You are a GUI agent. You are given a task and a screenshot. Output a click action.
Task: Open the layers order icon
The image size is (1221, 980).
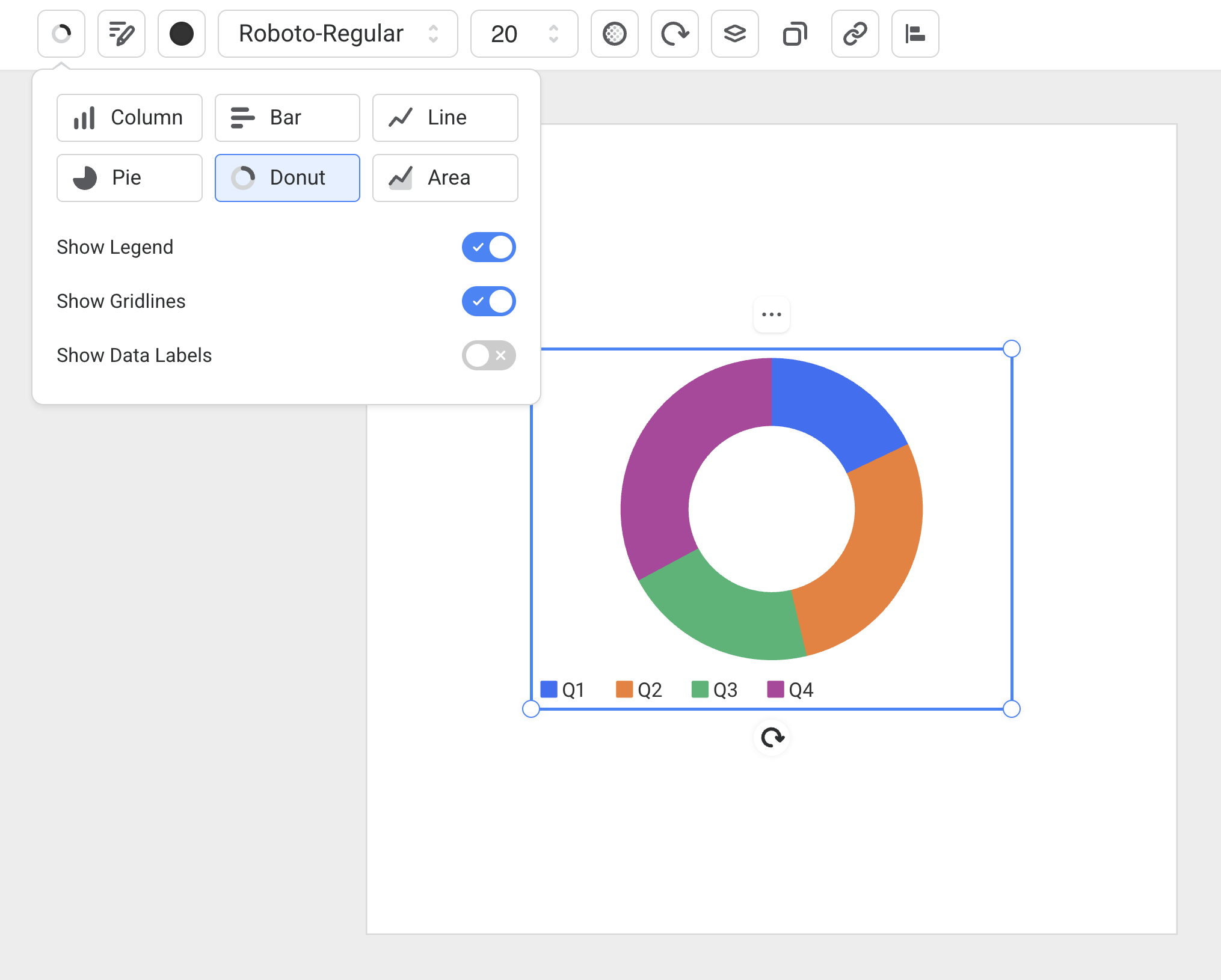point(735,34)
